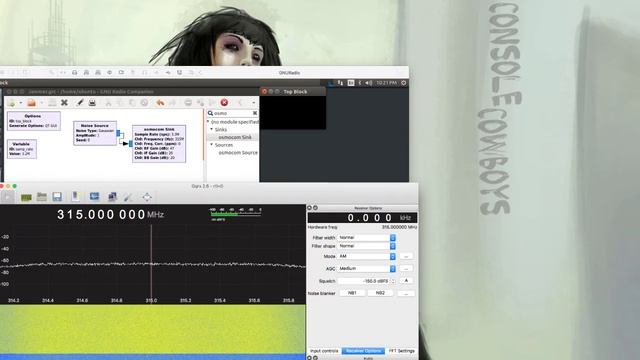The width and height of the screenshot is (640, 360).
Task: Toggle NB2 noise blanker
Action: click(x=380, y=293)
